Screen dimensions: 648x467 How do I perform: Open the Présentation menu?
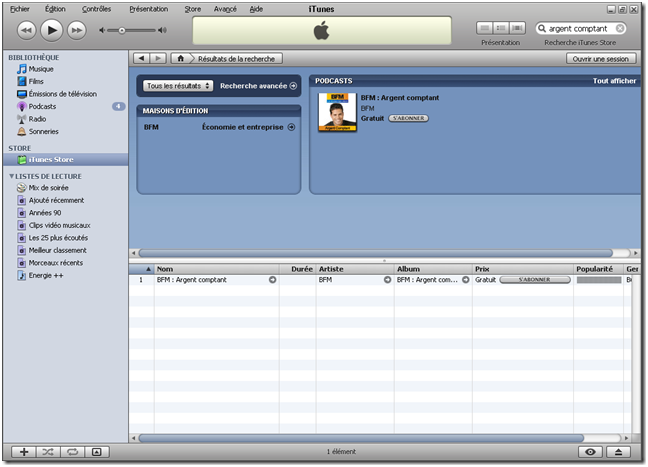coord(149,9)
